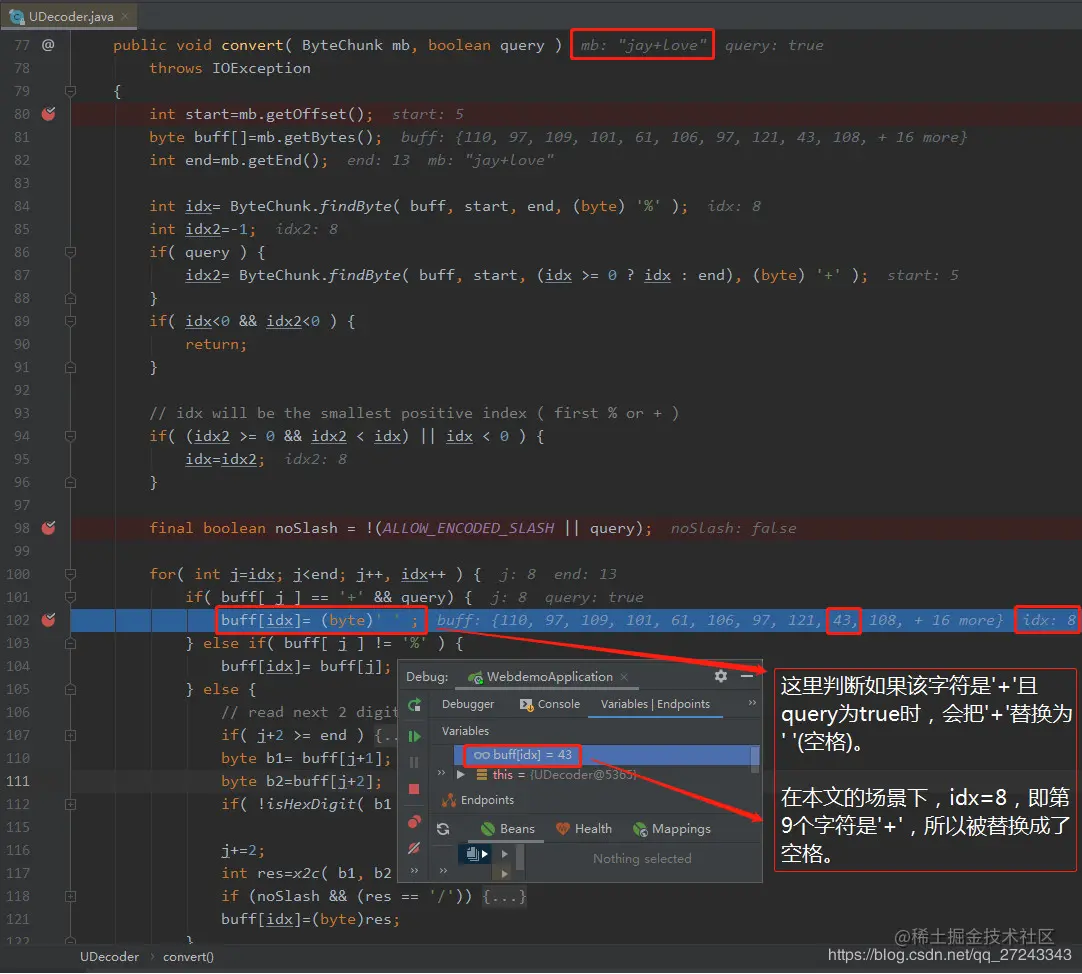Click ALLOW_ENCODED_SLASH constant on line 98

click(x=468, y=528)
